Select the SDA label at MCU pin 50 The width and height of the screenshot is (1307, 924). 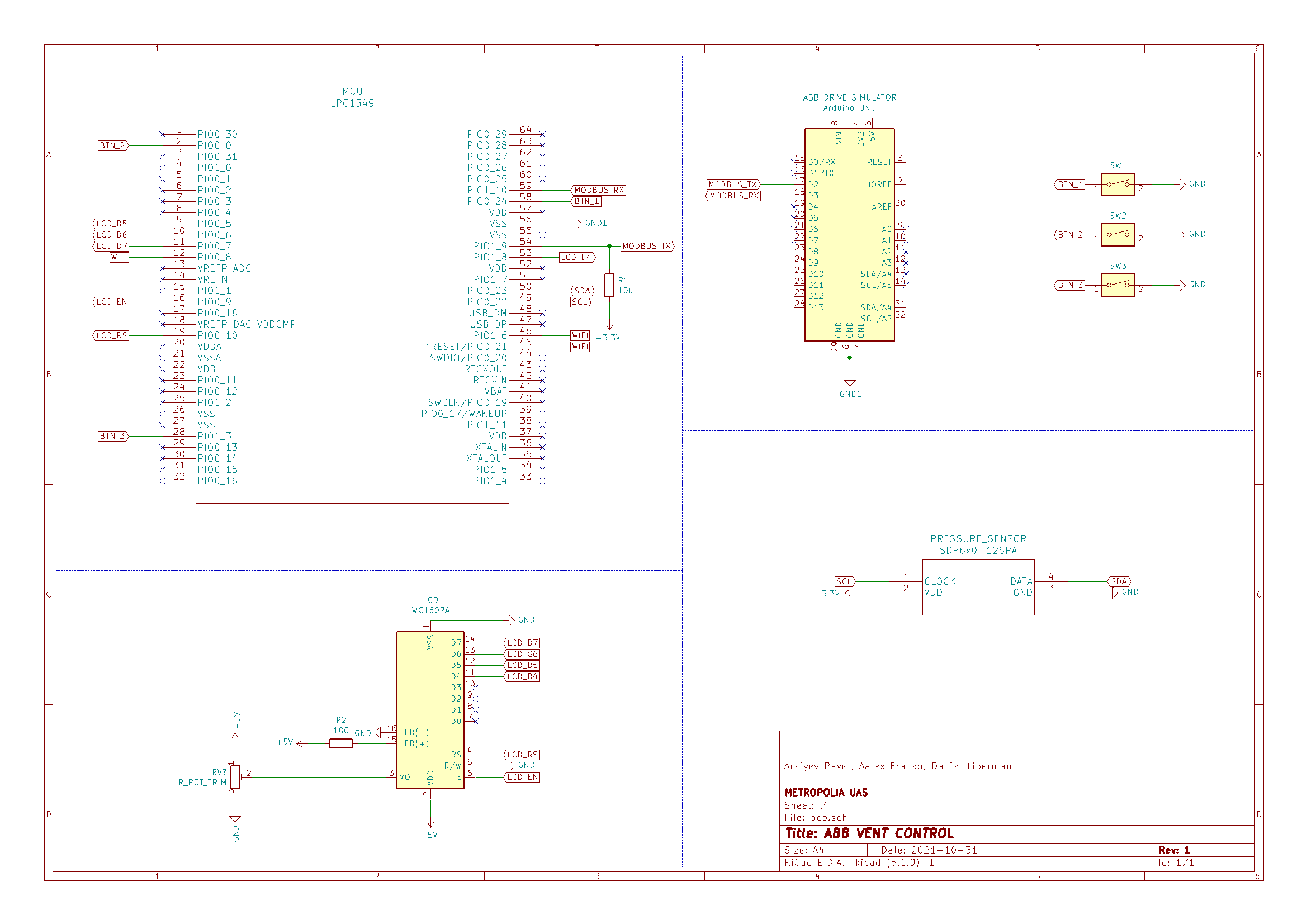point(583,291)
